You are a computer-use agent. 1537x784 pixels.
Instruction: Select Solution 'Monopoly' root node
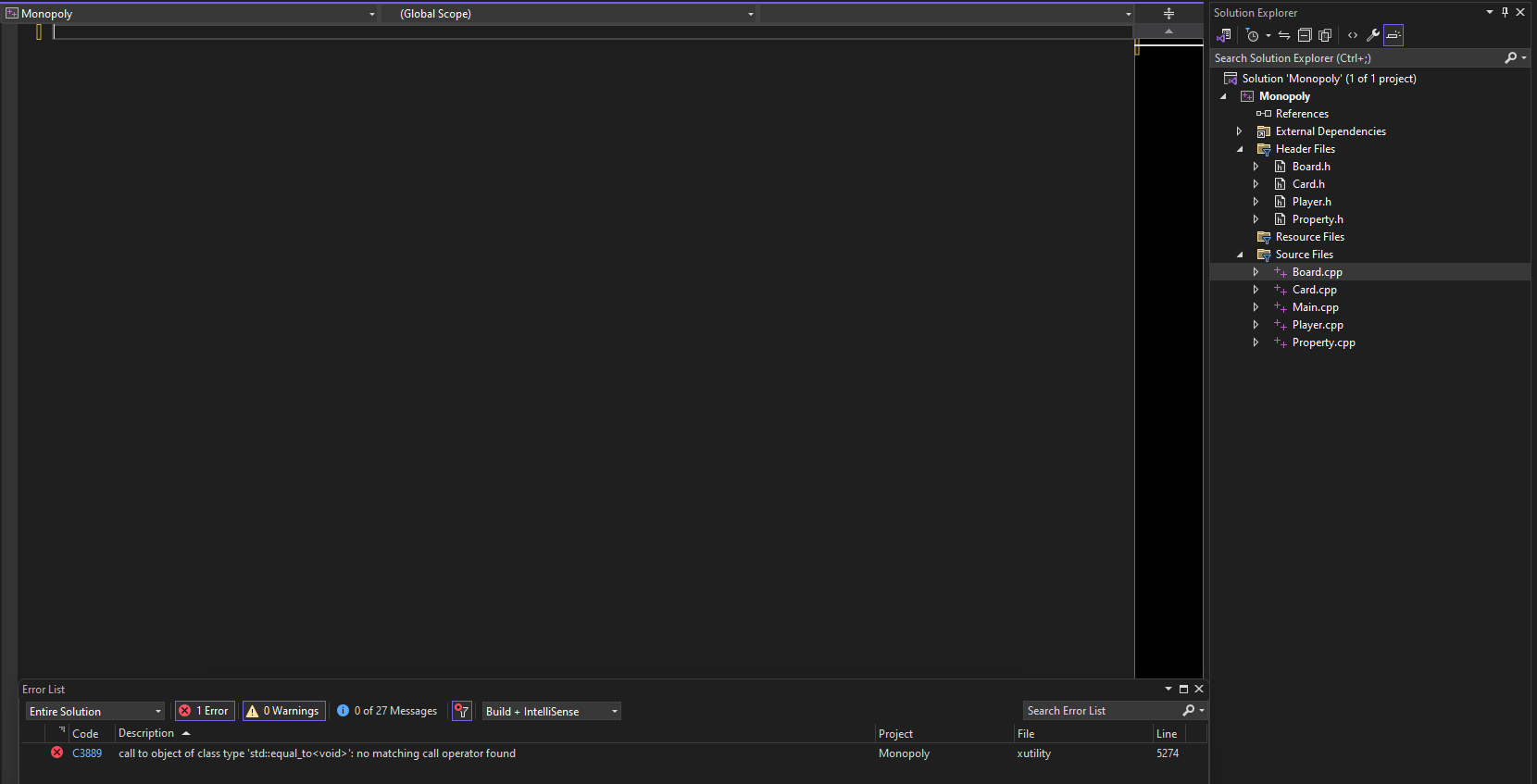click(1329, 79)
